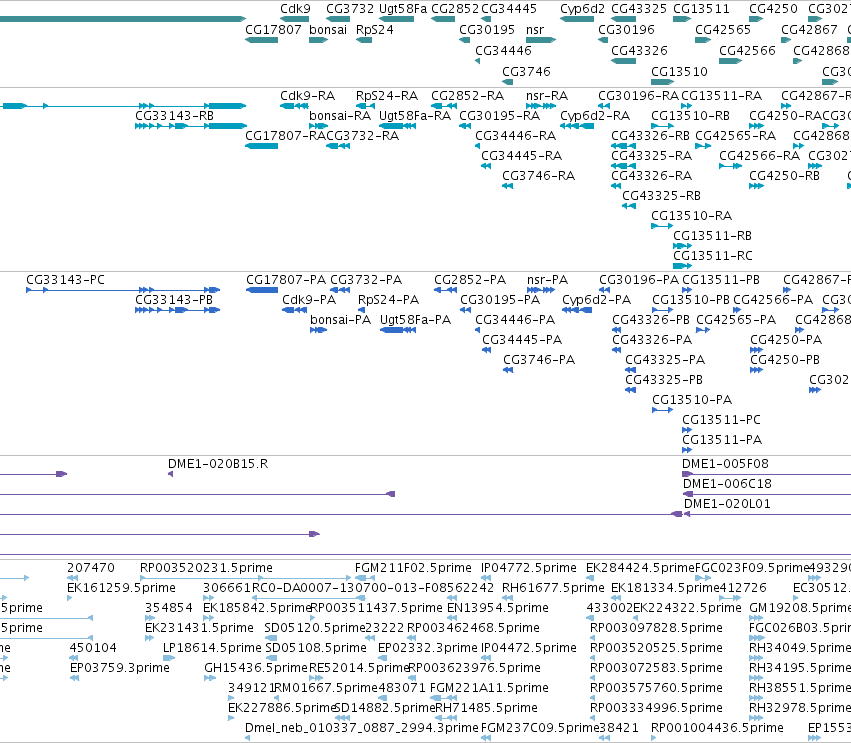This screenshot has height=743, width=851.
Task: Open the RpS24-PA protein label
Action: [x=389, y=300]
